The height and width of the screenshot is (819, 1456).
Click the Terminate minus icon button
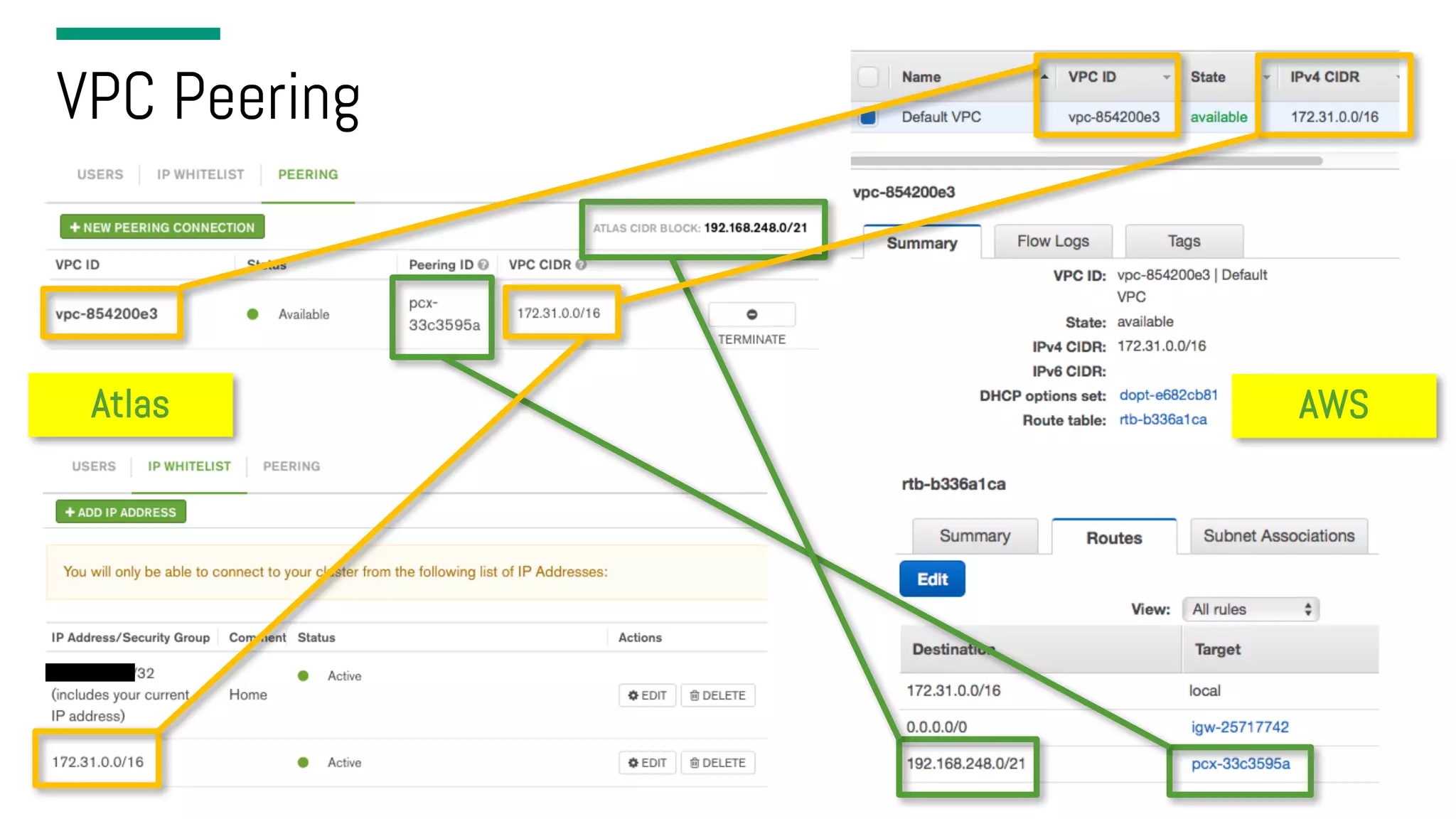pyautogui.click(x=752, y=314)
